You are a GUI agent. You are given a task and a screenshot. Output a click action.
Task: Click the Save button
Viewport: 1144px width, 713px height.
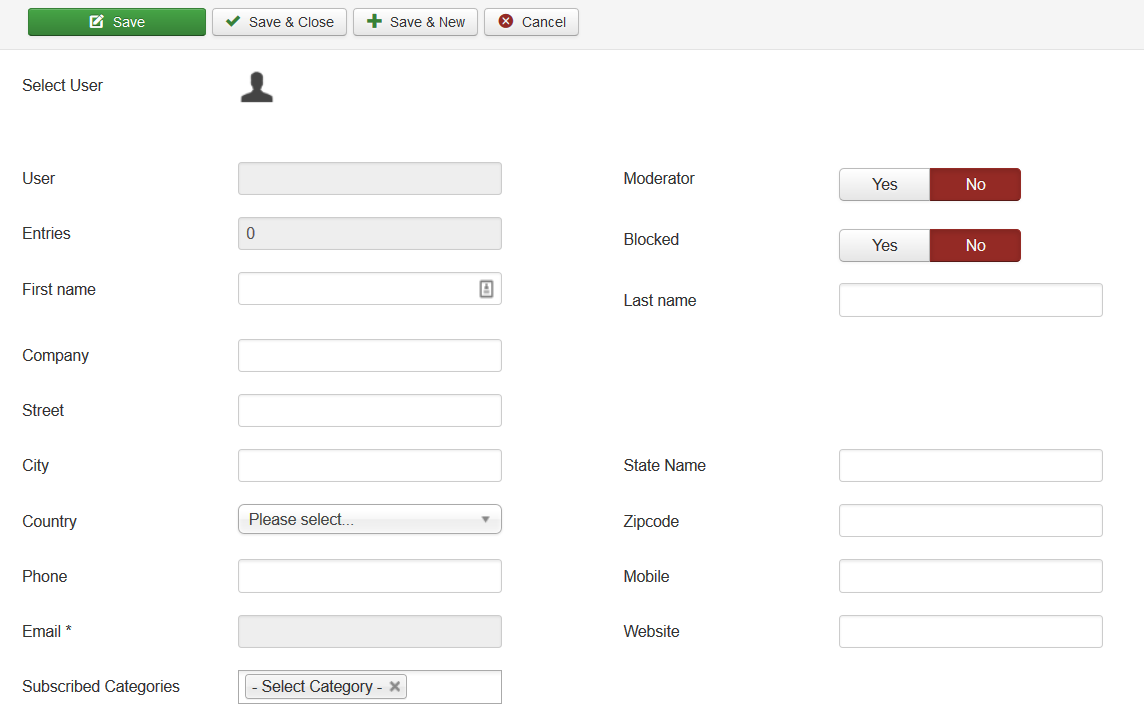click(x=117, y=22)
